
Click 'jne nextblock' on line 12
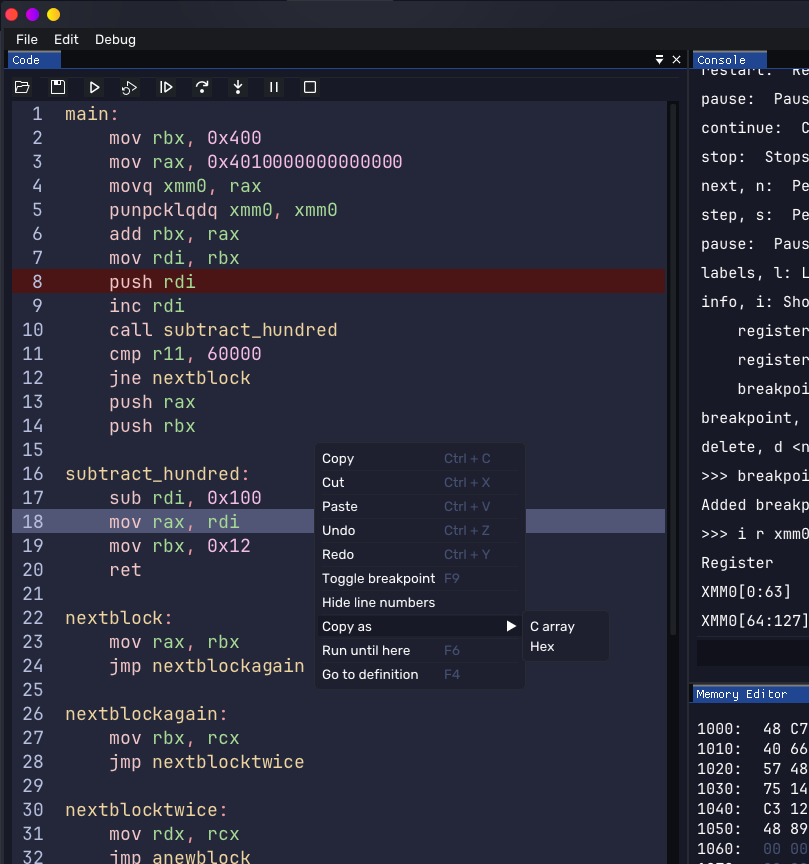click(179, 378)
